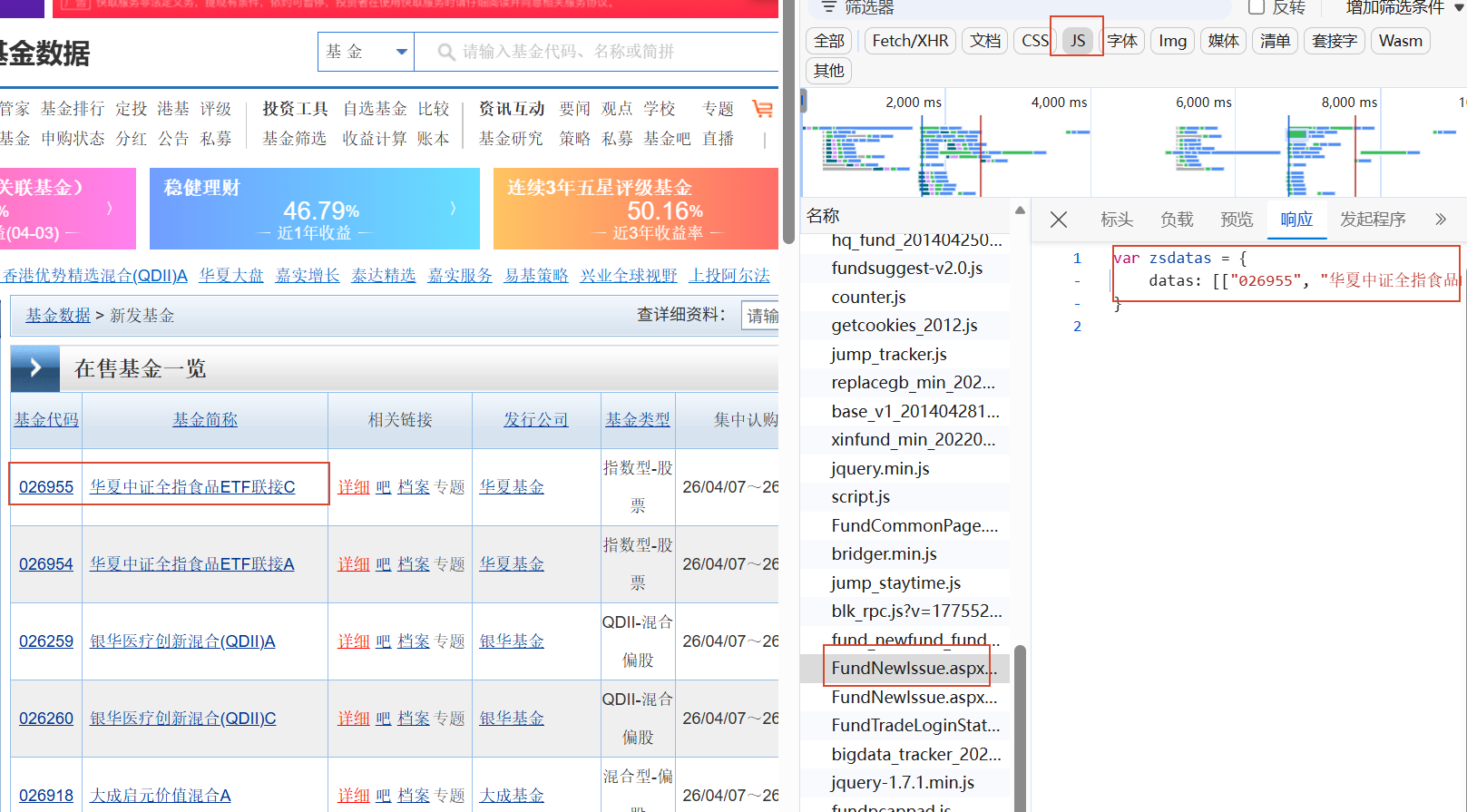Open 华夏中证全指食品ETF联接C fund link

[x=192, y=486]
